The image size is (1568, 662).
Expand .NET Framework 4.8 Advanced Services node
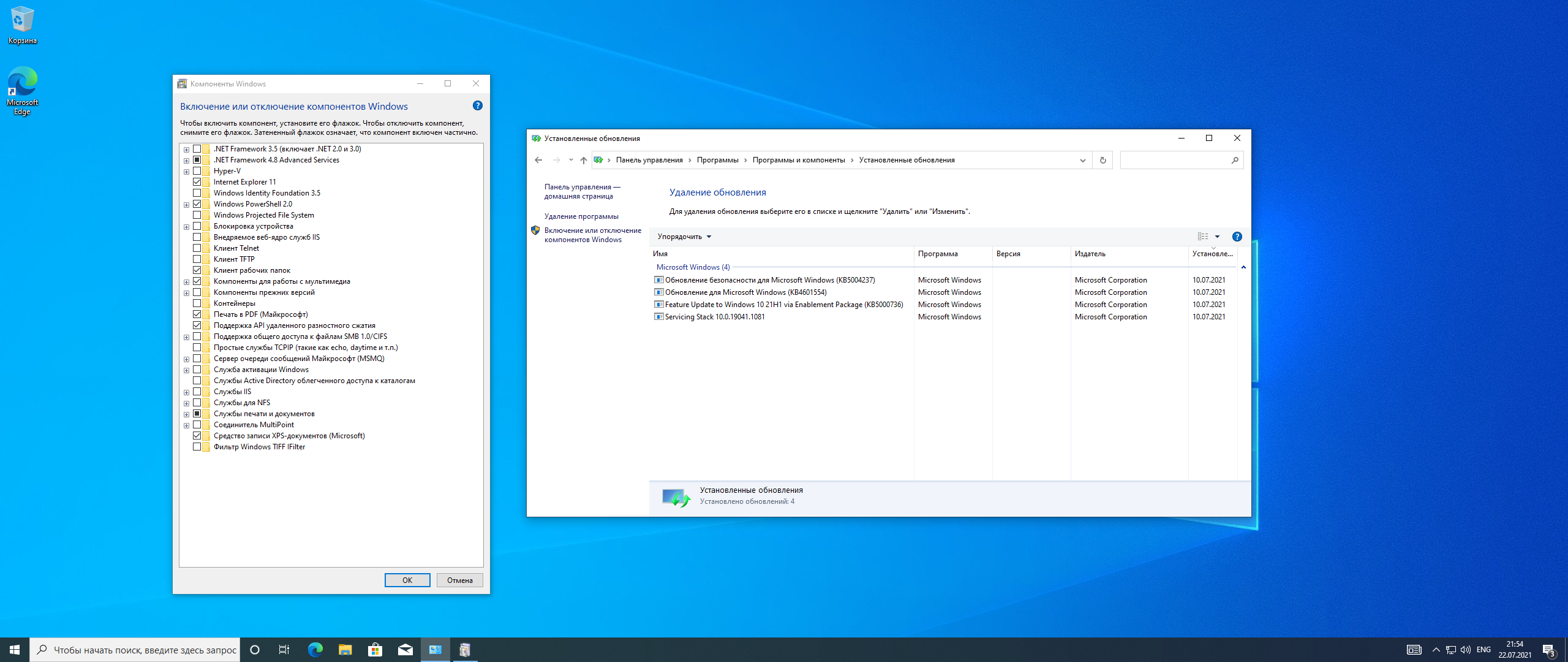point(186,161)
